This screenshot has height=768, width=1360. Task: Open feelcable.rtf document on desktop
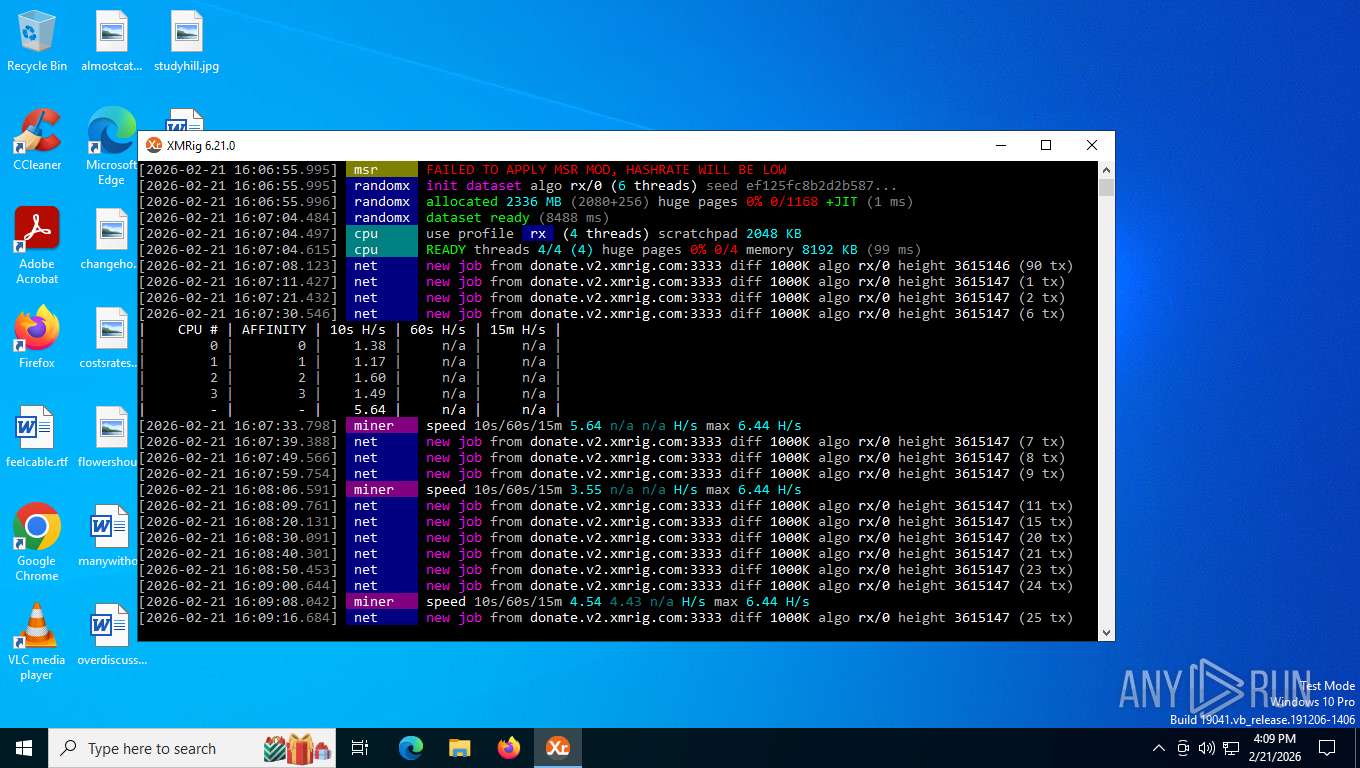point(37,437)
